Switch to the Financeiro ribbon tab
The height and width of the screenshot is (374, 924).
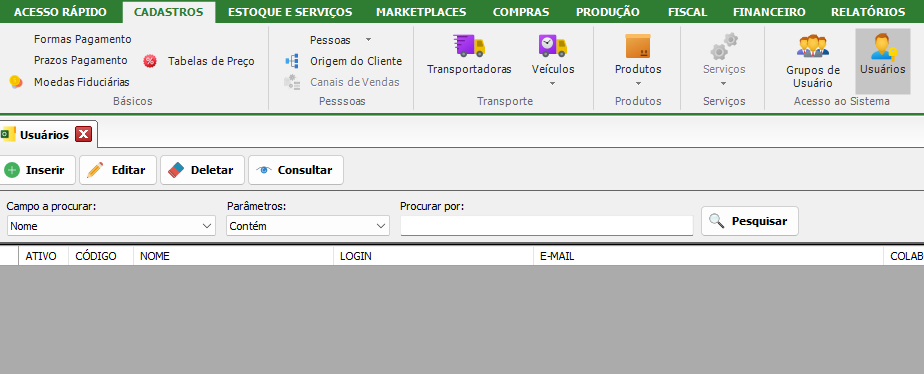point(769,12)
